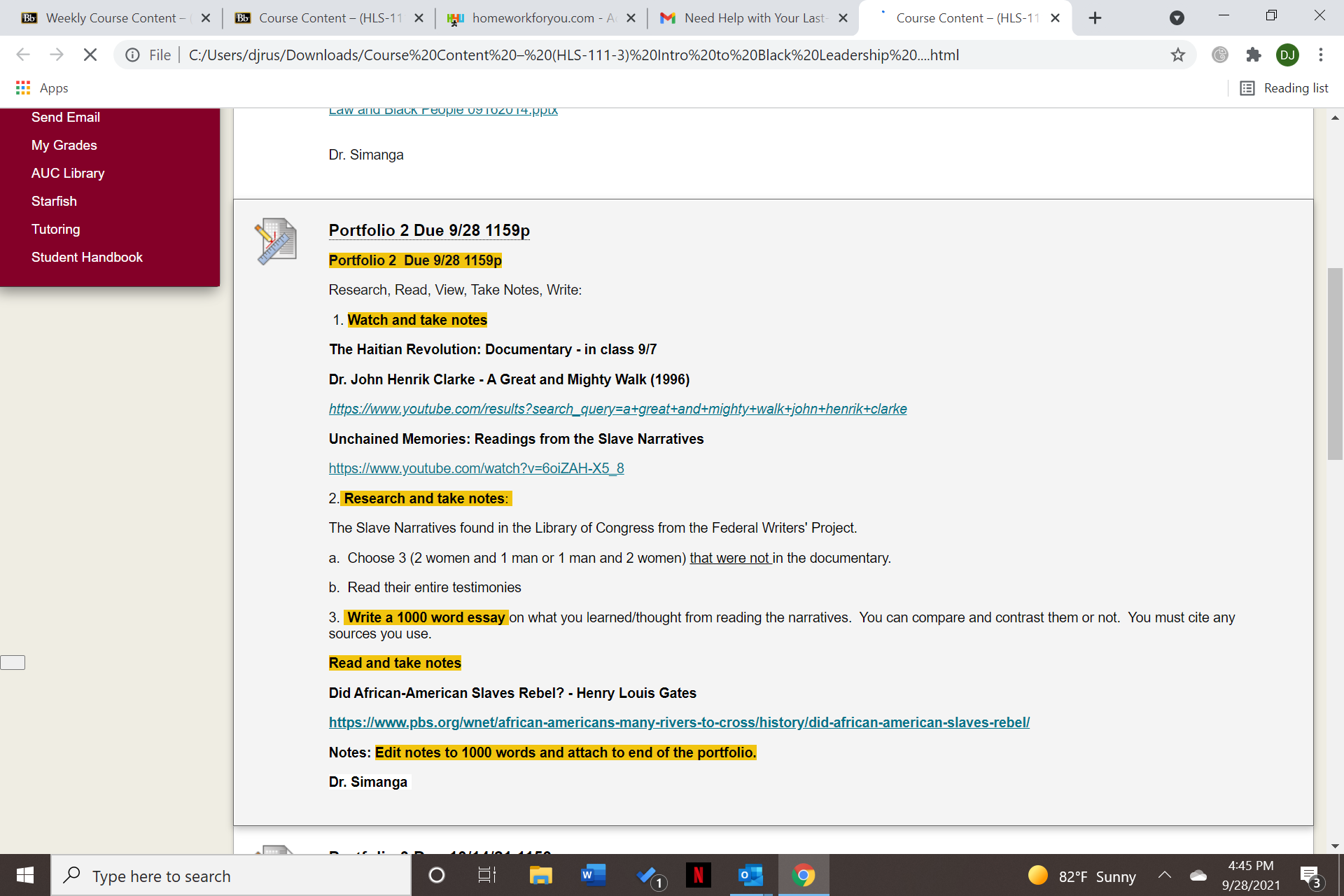This screenshot has height=896, width=1344.
Task: Open the Apps shortcut grid icon
Action: point(23,88)
